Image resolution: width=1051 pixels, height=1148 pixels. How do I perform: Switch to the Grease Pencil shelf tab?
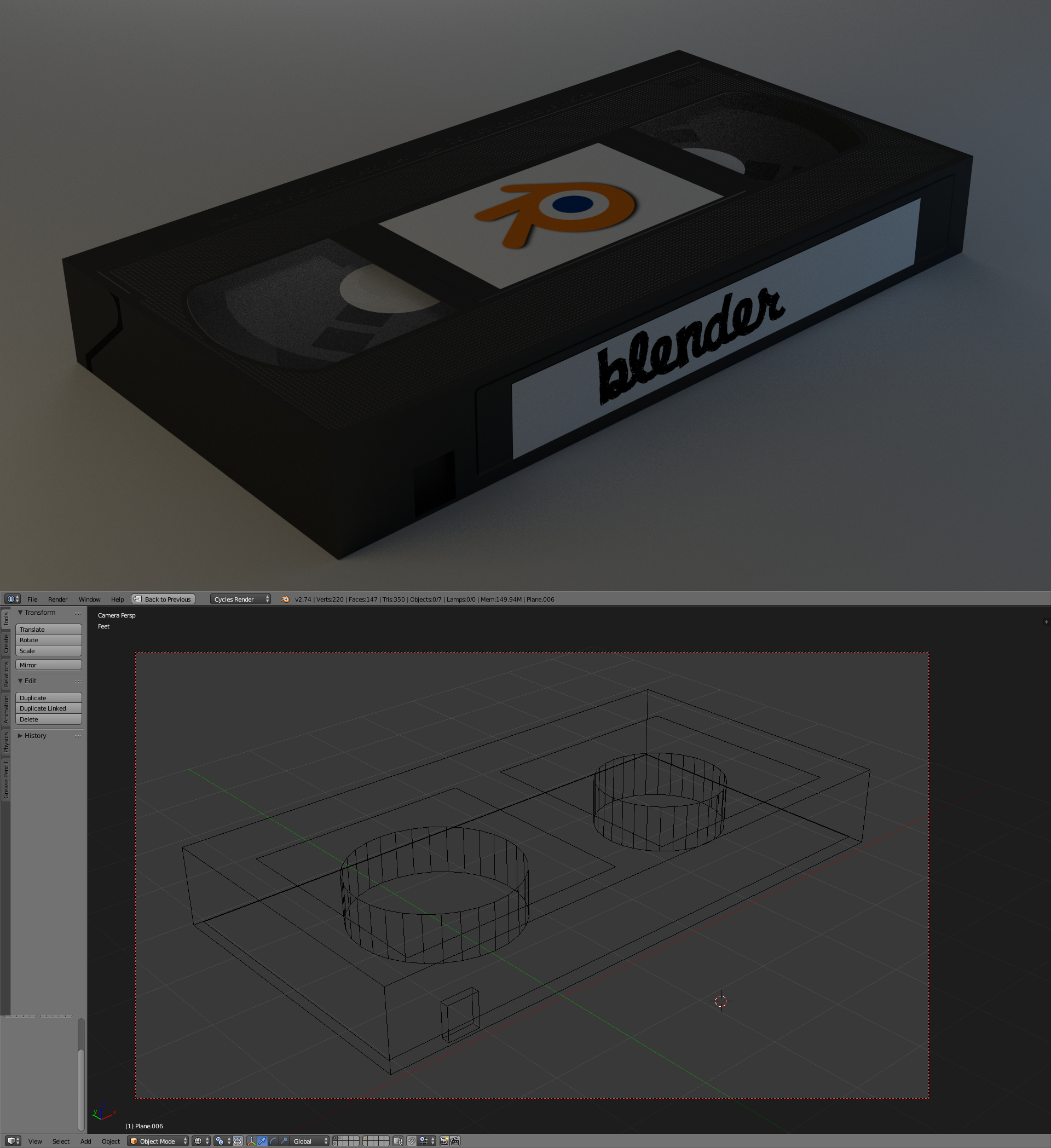click(5, 780)
